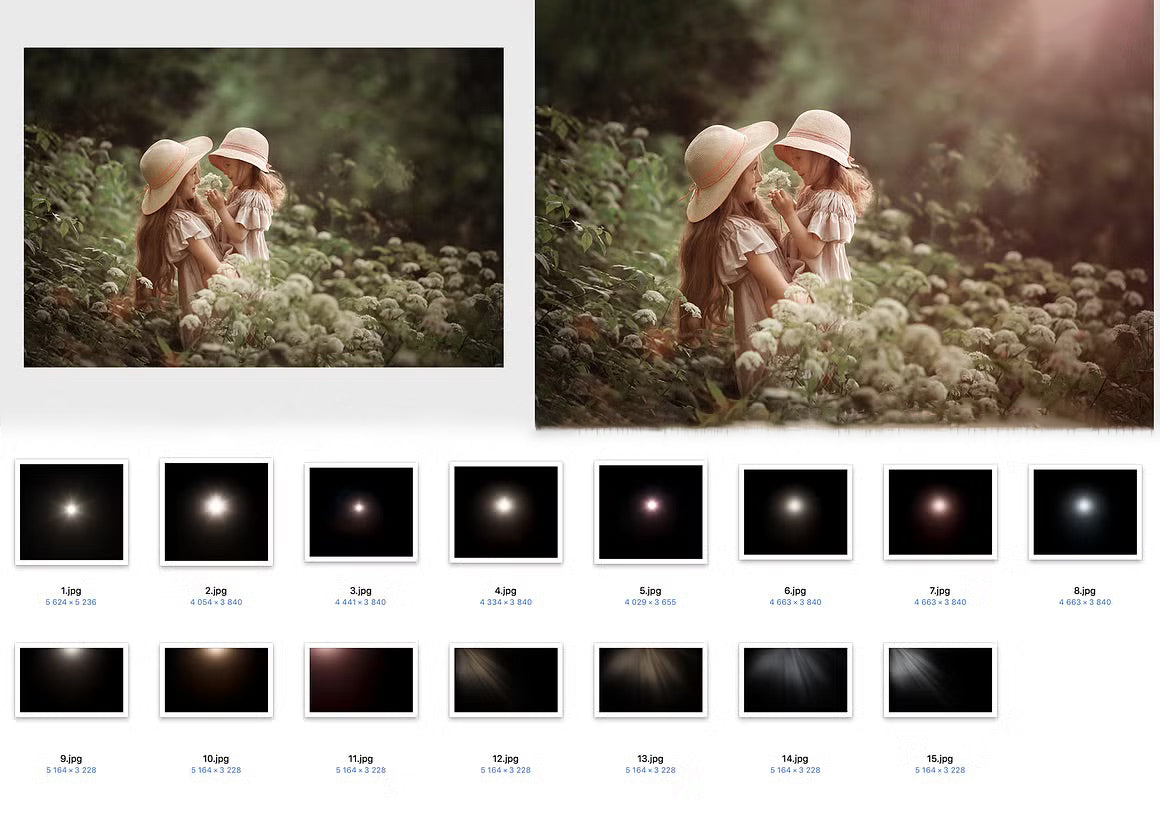
Task: View the 3.jpg dim light overlay
Action: tap(361, 512)
